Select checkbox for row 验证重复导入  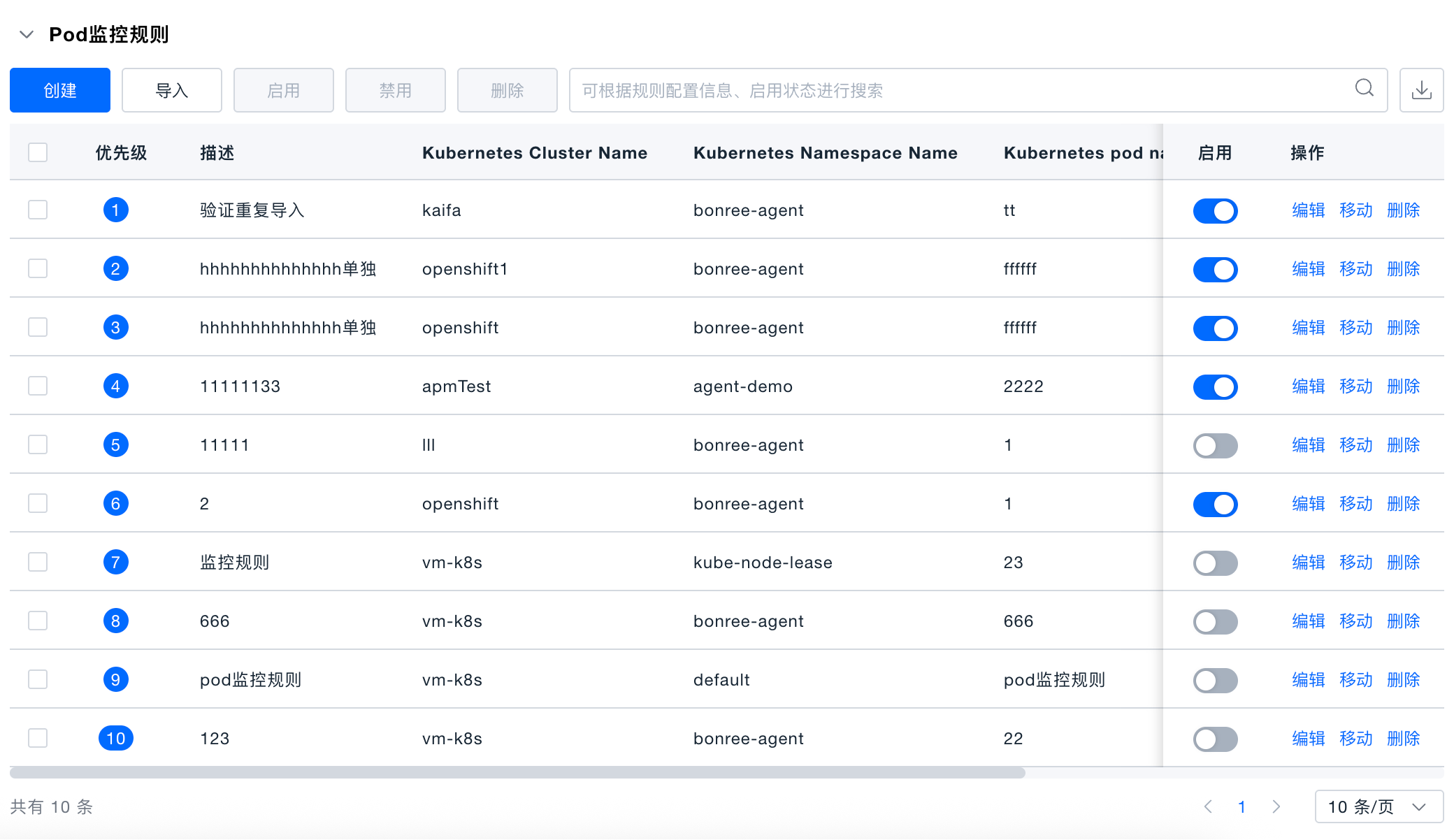point(38,210)
